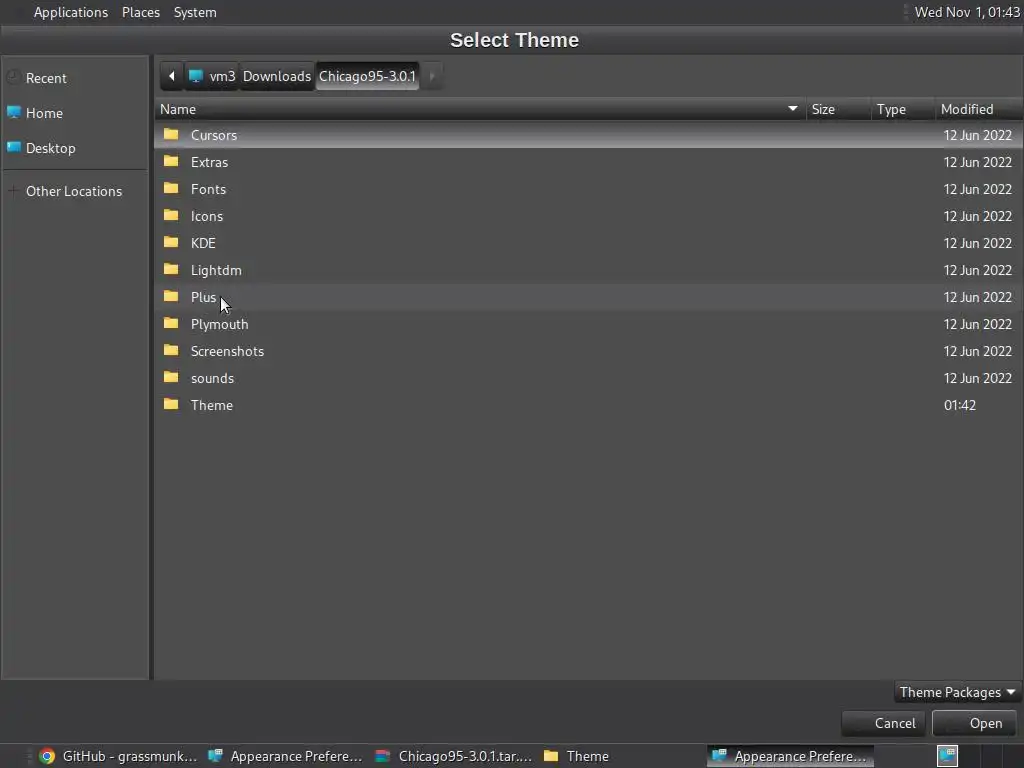Select the Plymouth folder name
Screen dimensions: 1024x768
click(219, 325)
